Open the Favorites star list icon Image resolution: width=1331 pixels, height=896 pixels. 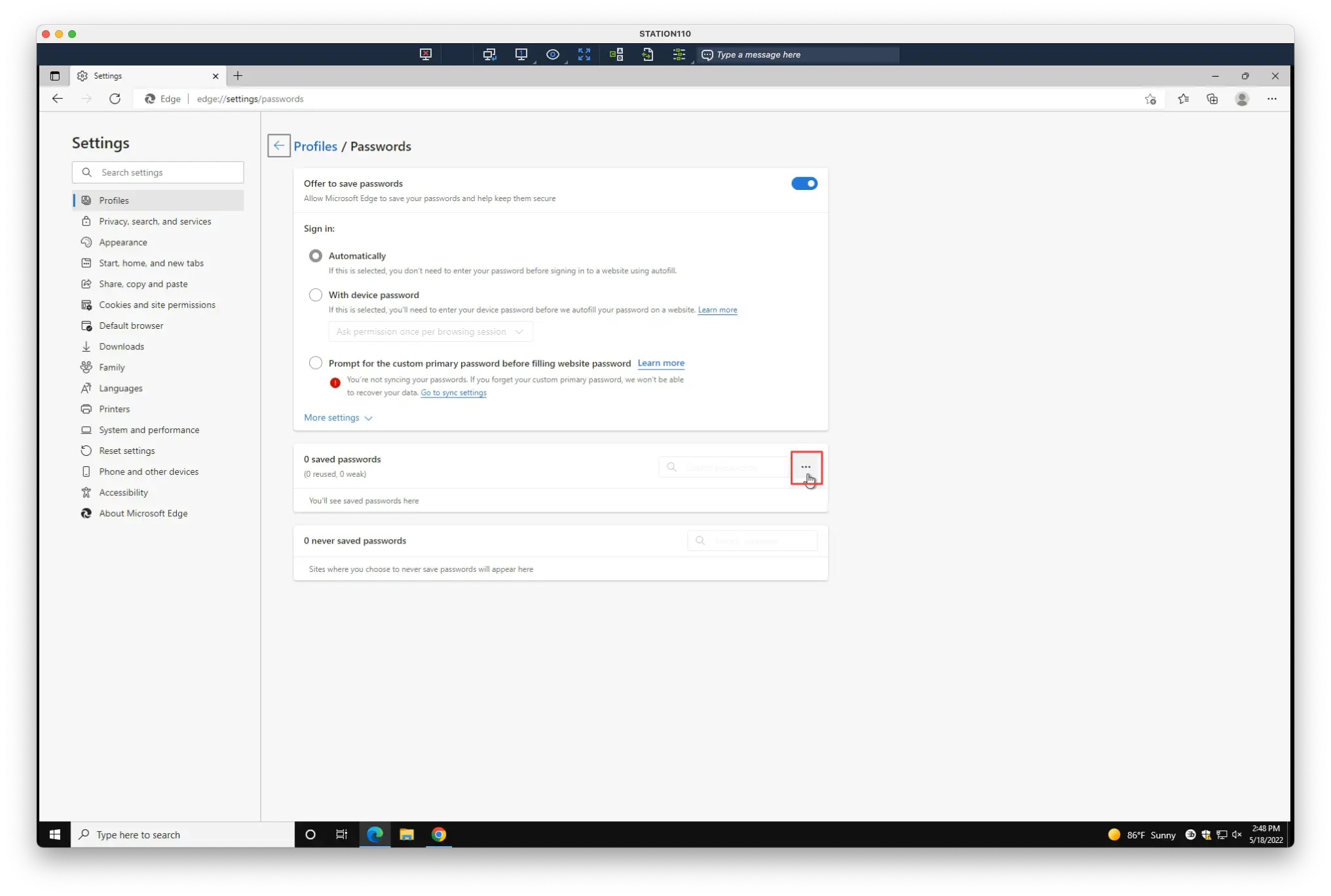1183,99
